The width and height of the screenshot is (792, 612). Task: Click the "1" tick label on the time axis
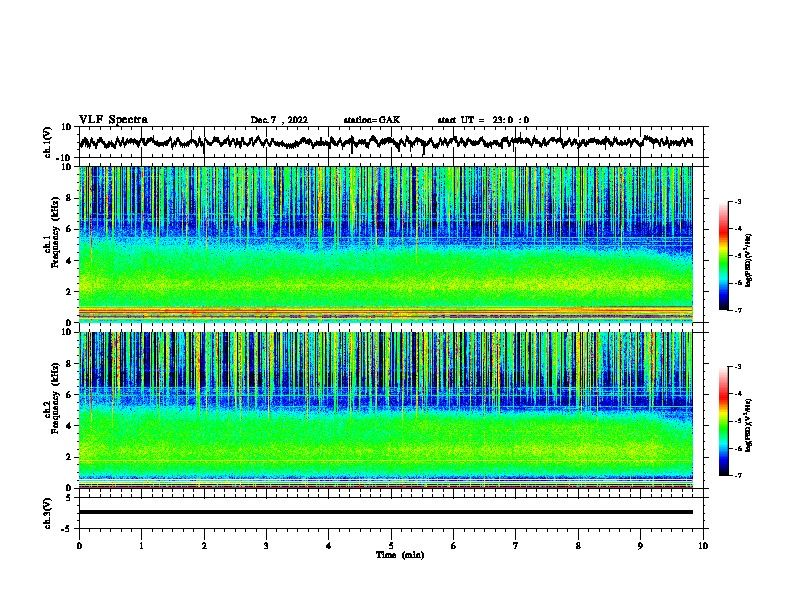pos(141,546)
